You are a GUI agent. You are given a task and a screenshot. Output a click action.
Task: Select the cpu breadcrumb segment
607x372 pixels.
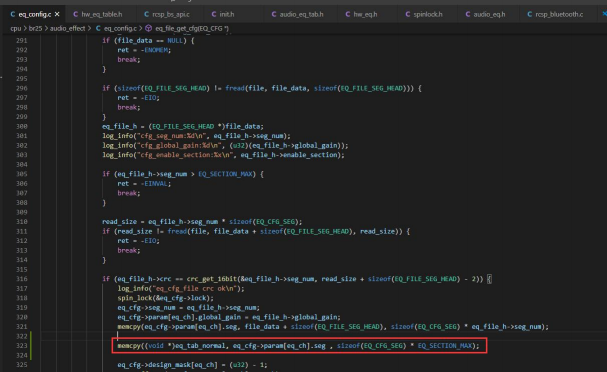tap(15, 28)
